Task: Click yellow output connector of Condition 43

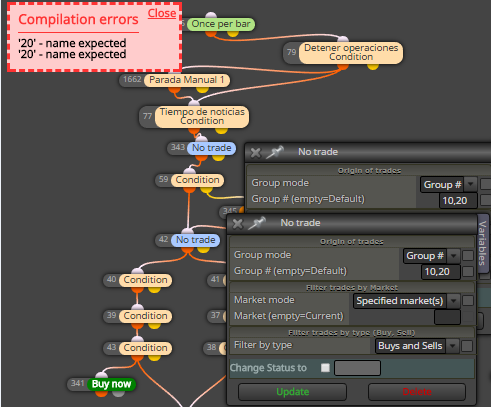Action: click(x=154, y=357)
